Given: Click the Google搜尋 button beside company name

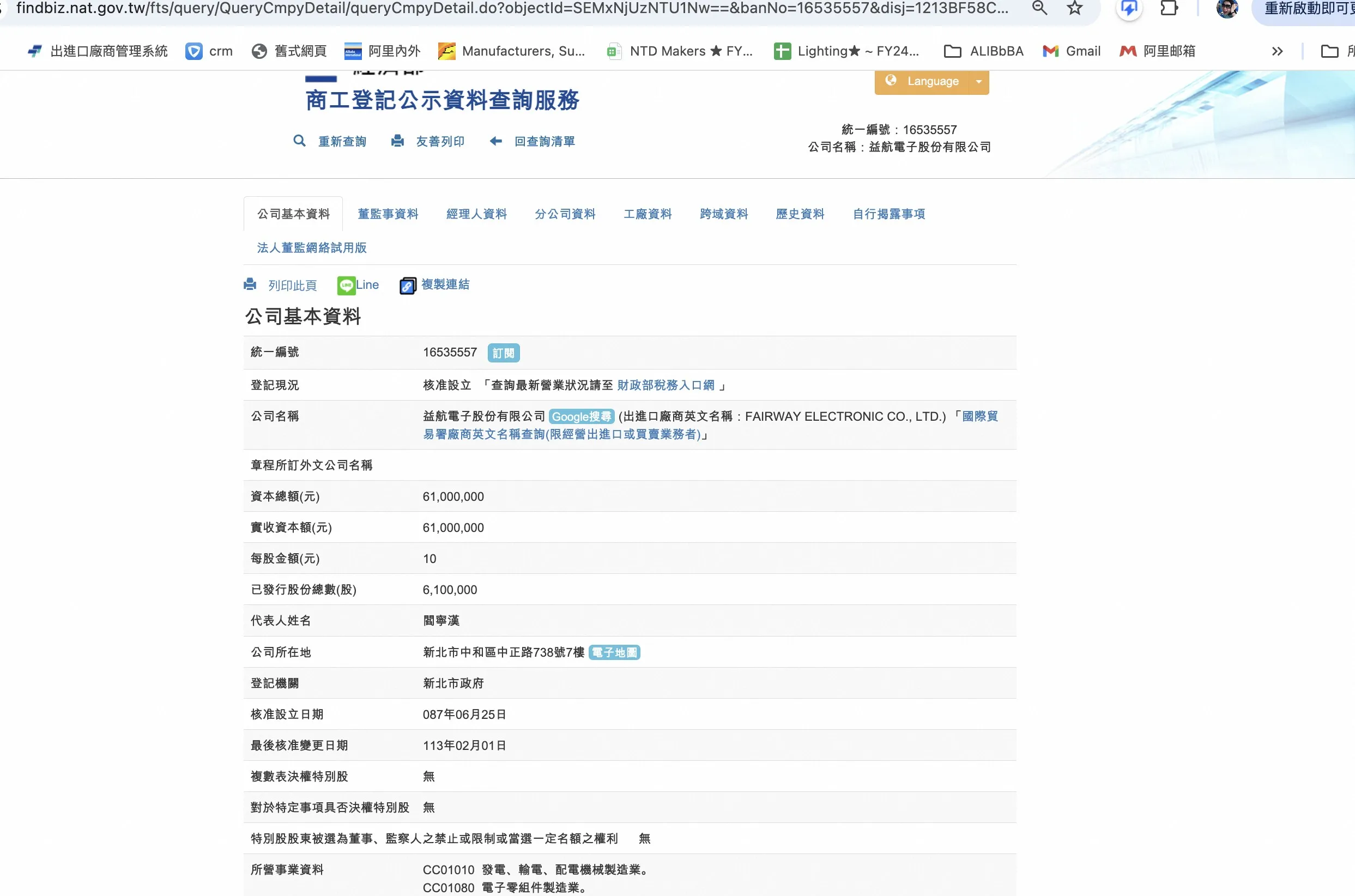Looking at the screenshot, I should click(581, 416).
